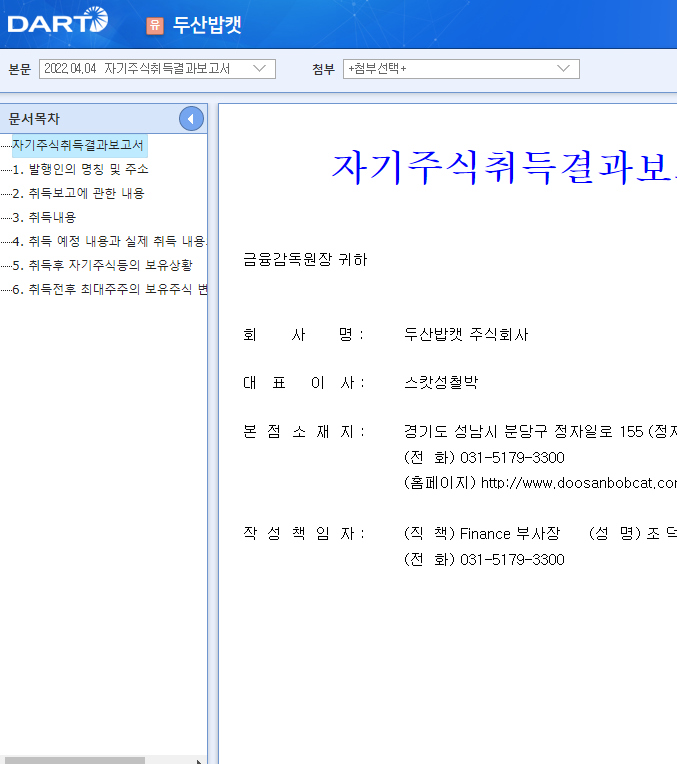The height and width of the screenshot is (764, 677).
Task: Open section 2. 취득보고에 관한 내용
Action: (x=78, y=193)
